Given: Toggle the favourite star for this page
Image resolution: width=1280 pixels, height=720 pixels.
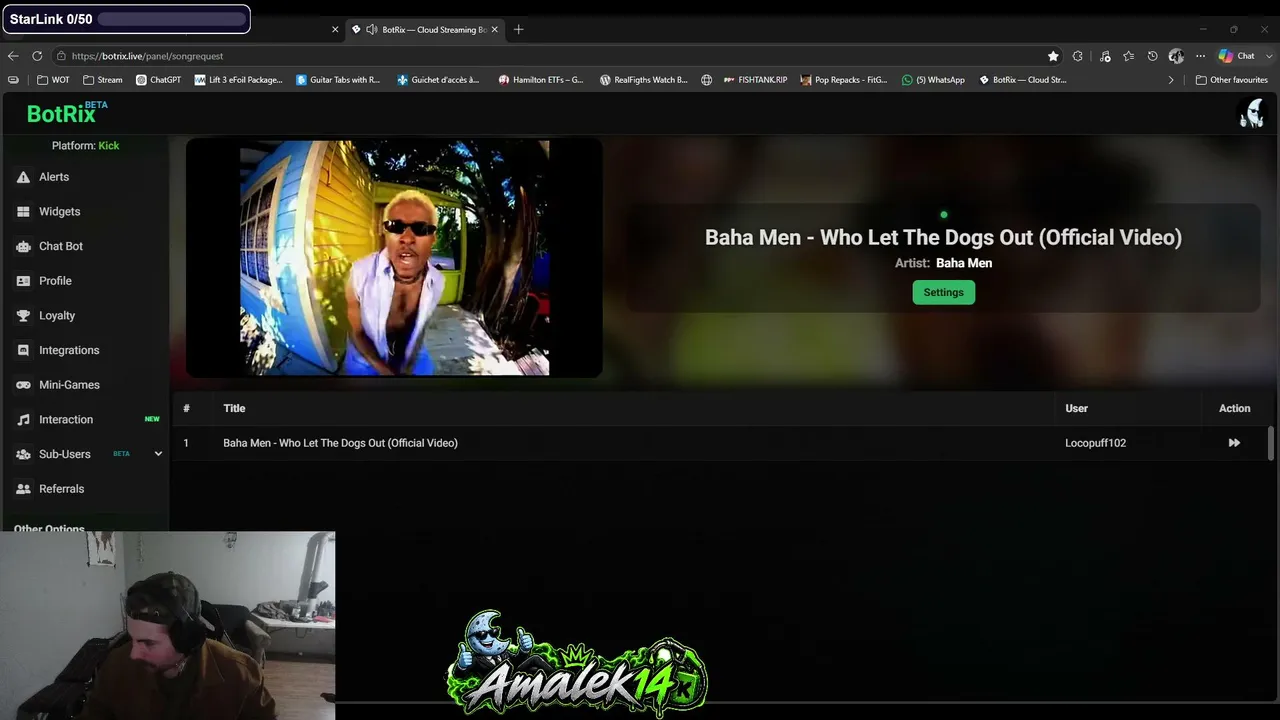Looking at the screenshot, I should pos(1053,56).
